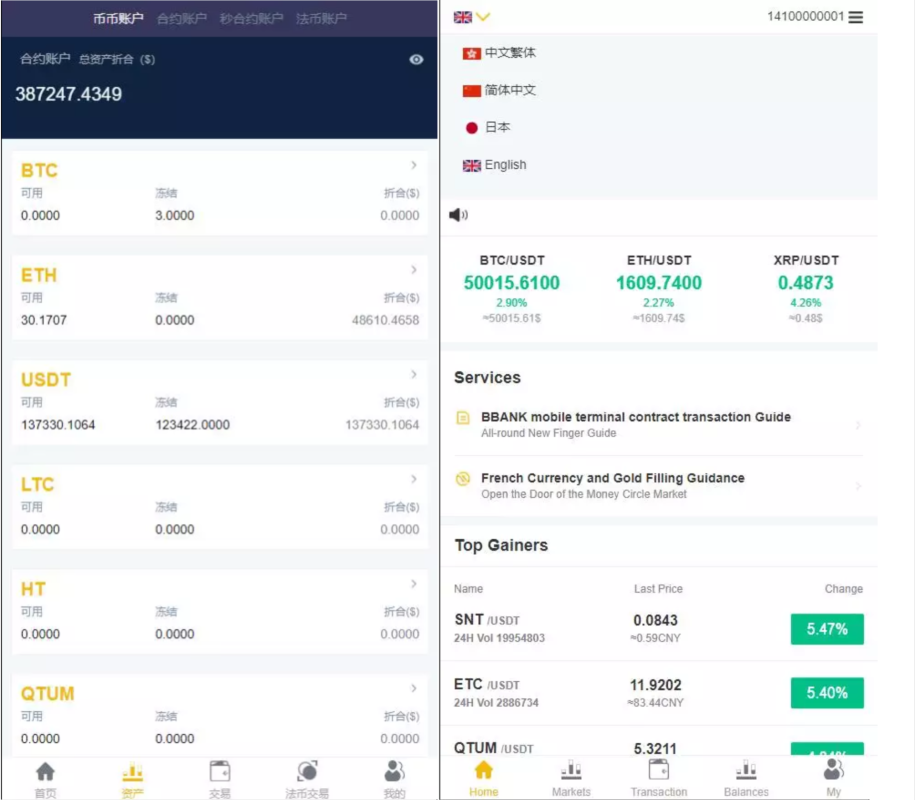Click the speaker announcement icon
The height and width of the screenshot is (800, 915).
458,215
